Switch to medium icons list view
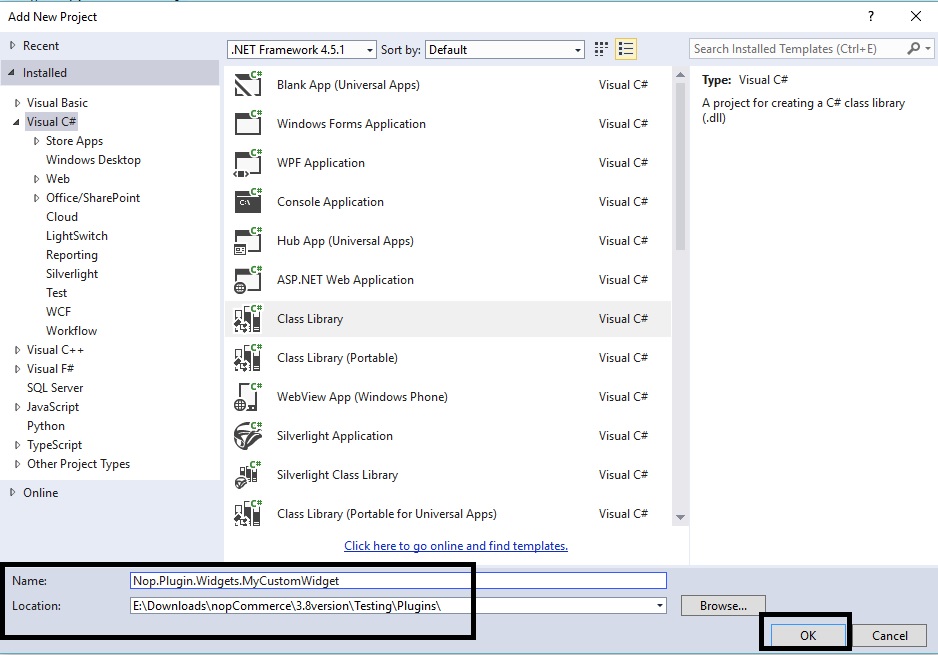This screenshot has width=938, height=655. coord(626,49)
